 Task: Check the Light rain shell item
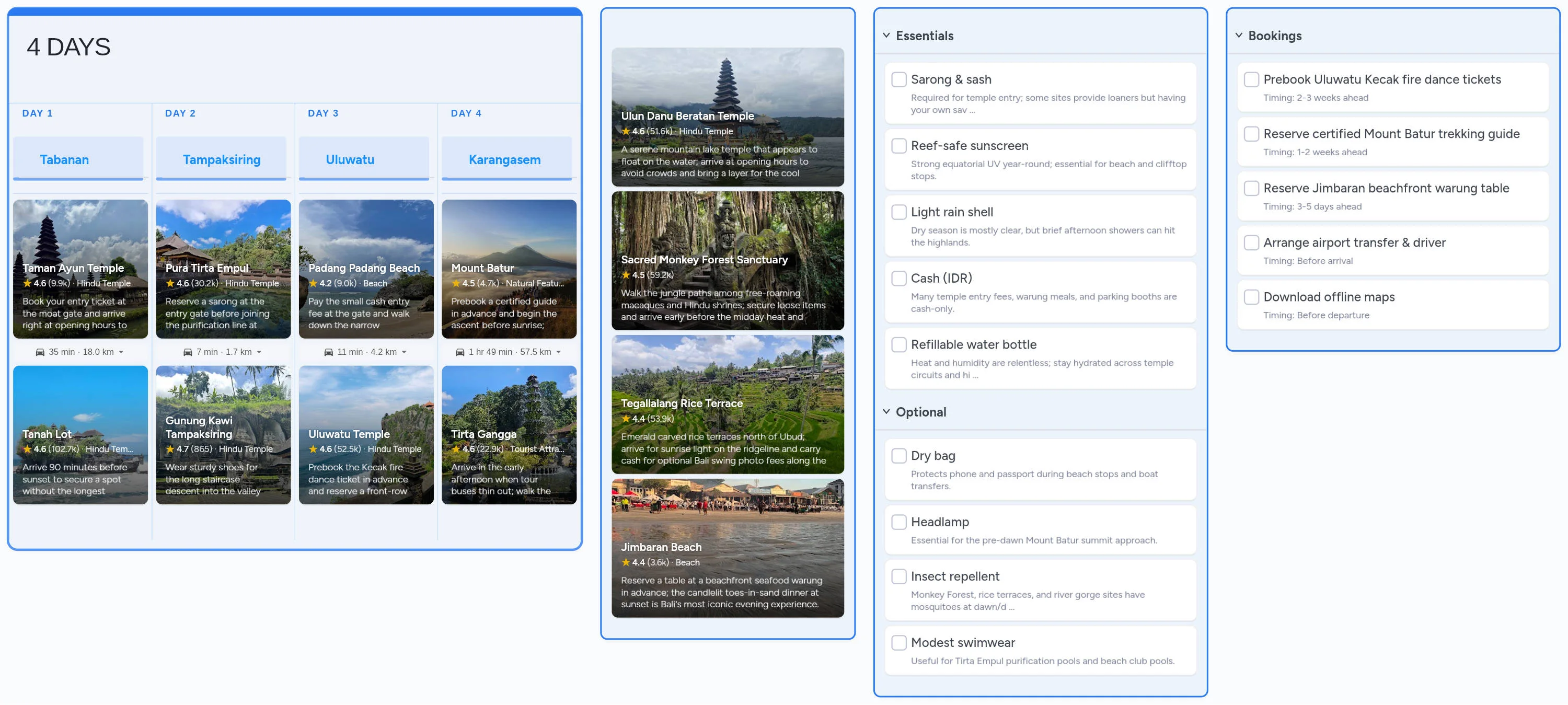899,212
